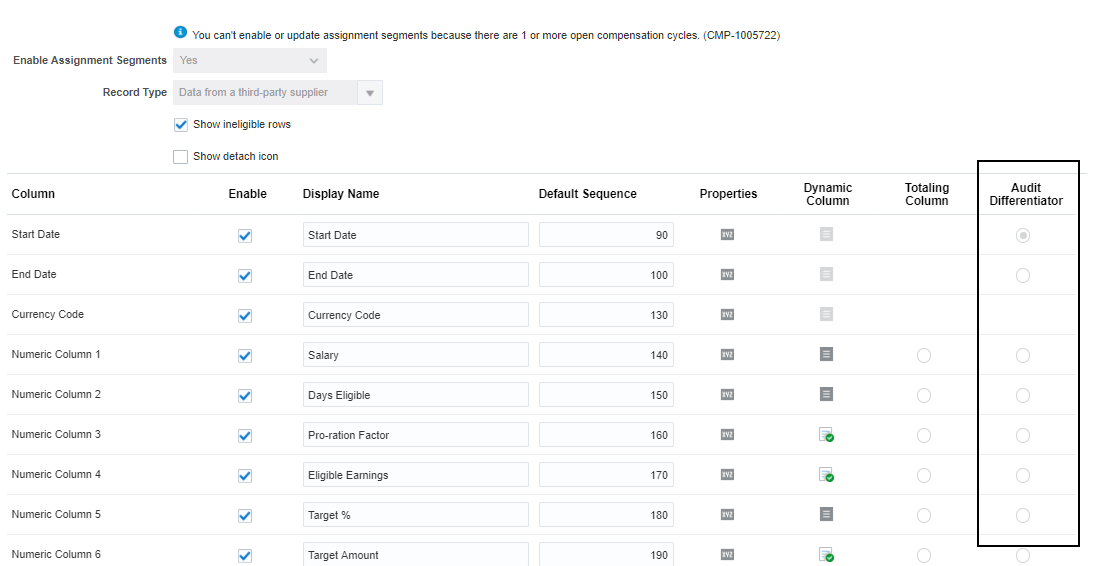Select Audit Differentiator radio for Numeric Column 4

(x=1022, y=475)
